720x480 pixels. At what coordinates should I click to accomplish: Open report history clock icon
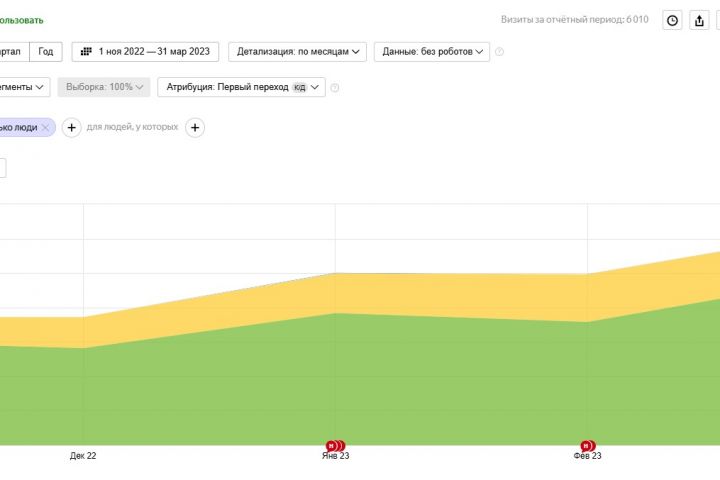coord(672,21)
